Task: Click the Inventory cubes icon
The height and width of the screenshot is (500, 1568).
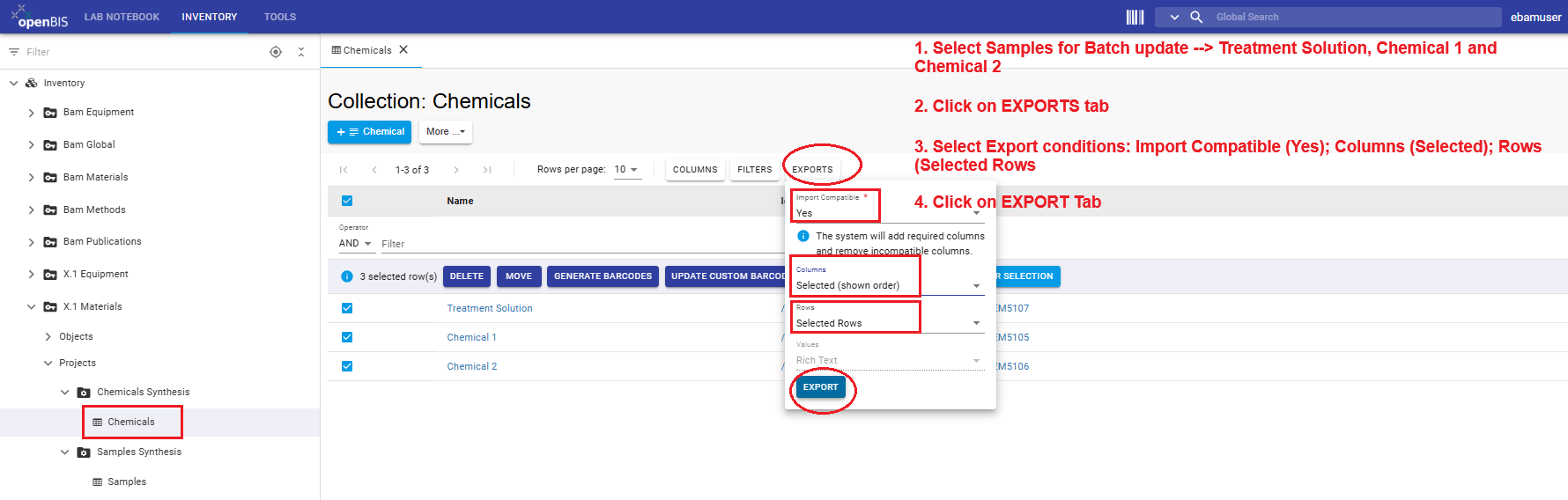Action: (x=32, y=83)
